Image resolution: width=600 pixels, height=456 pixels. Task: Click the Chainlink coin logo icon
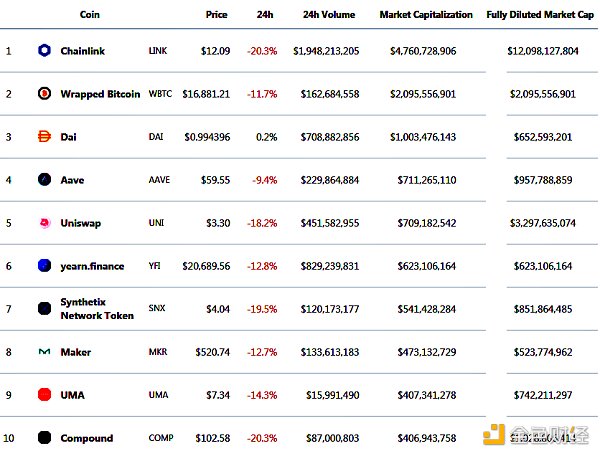pos(44,50)
